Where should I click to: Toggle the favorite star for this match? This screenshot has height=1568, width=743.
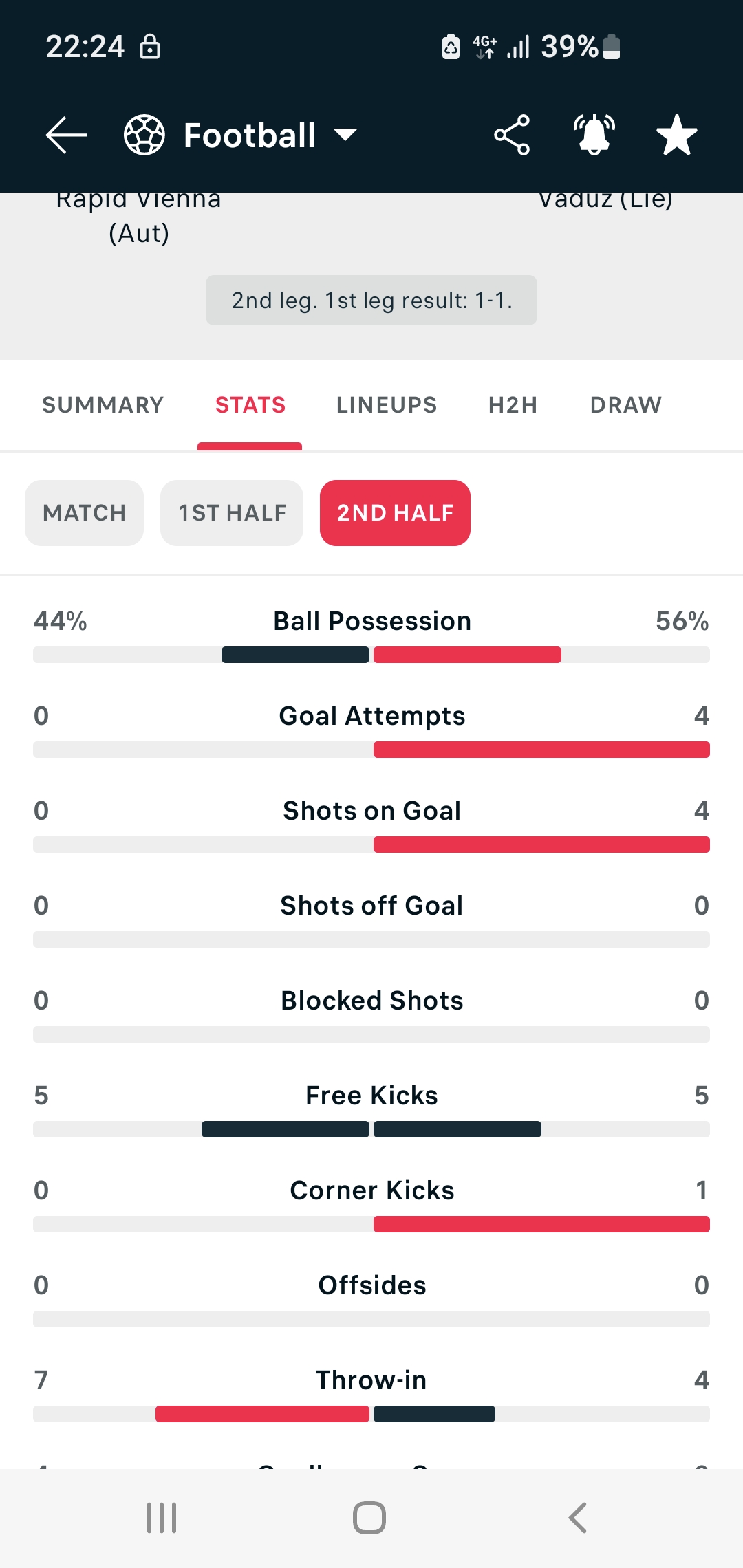677,135
